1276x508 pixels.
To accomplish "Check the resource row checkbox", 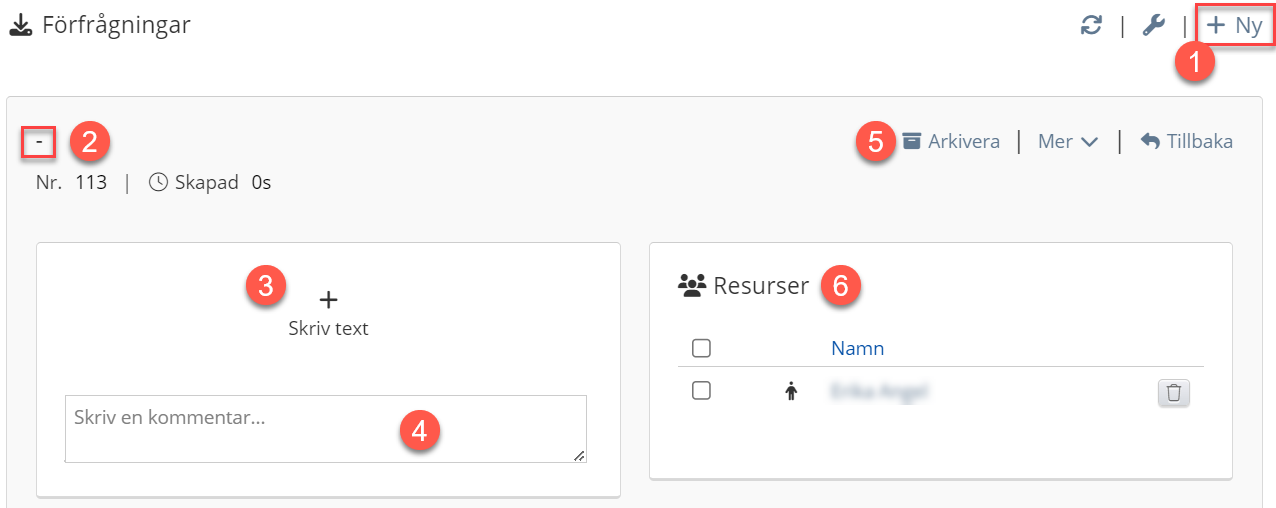I will pyautogui.click(x=701, y=391).
